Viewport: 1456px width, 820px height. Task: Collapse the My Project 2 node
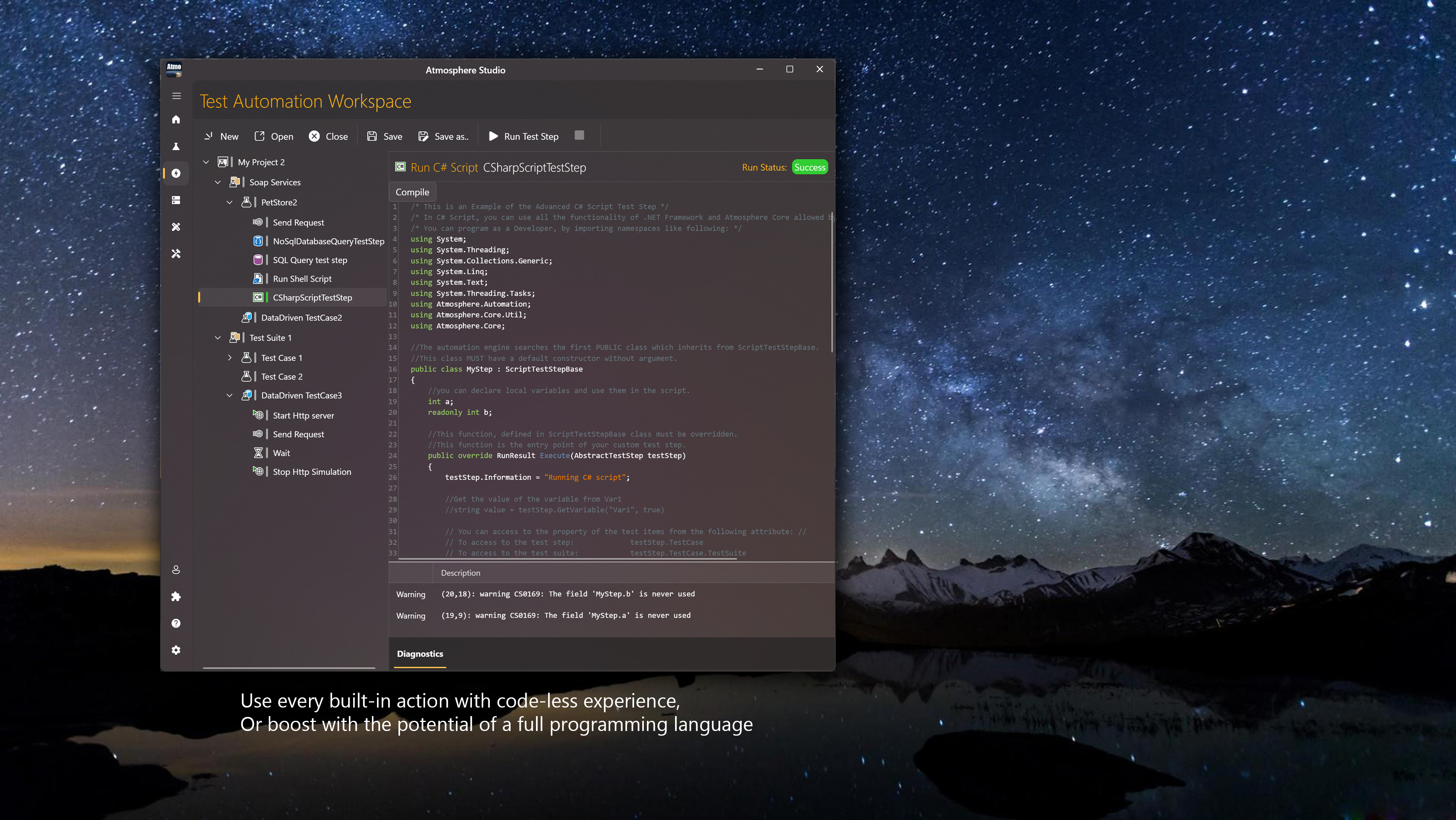pyautogui.click(x=206, y=162)
